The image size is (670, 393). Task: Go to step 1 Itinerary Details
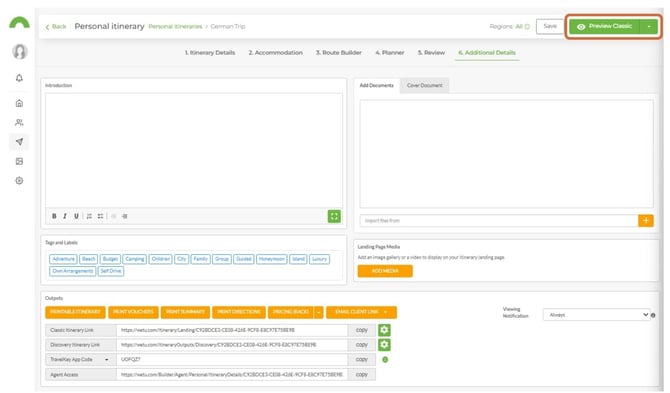click(x=210, y=53)
